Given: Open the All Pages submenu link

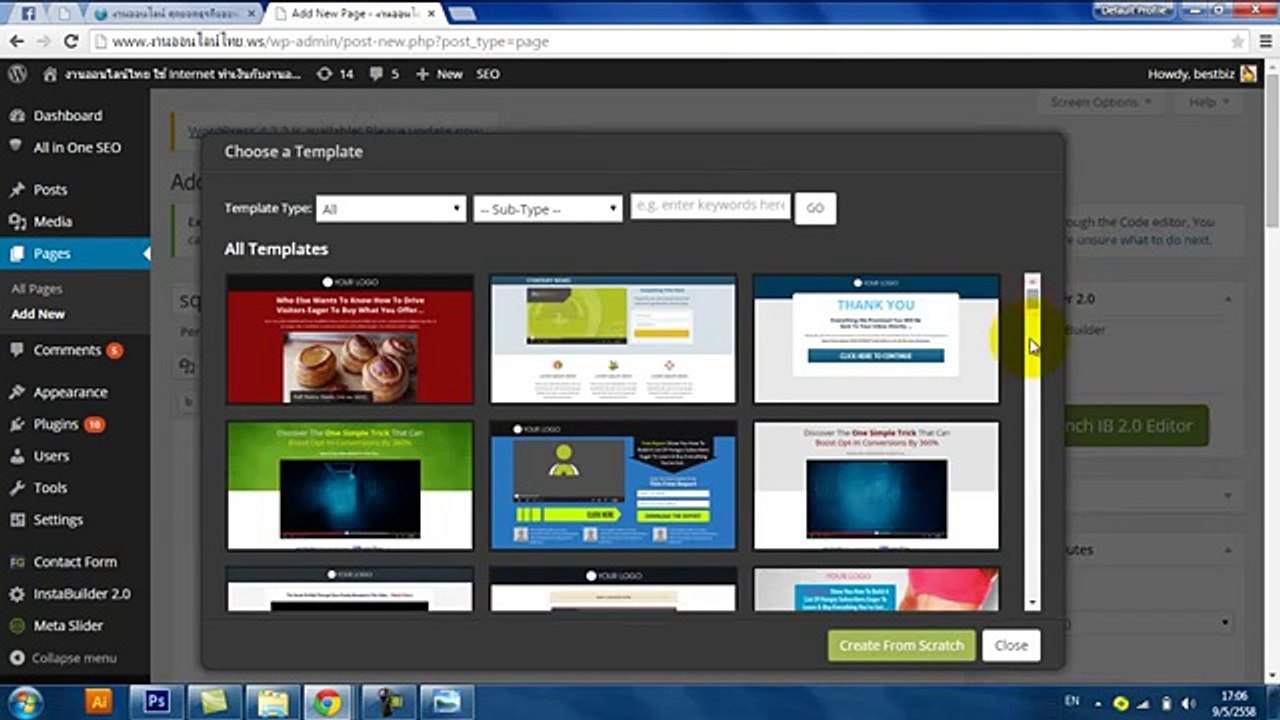Looking at the screenshot, I should [37, 289].
